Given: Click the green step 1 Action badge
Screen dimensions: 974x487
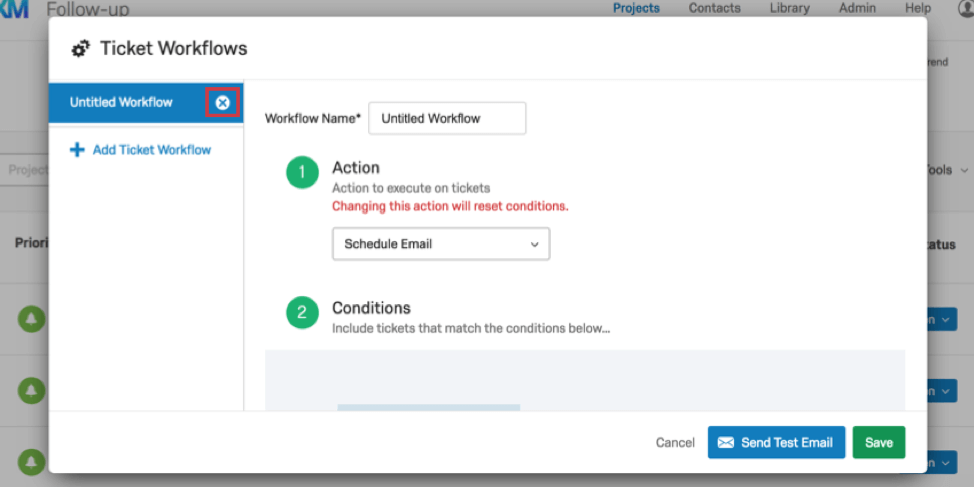Looking at the screenshot, I should [x=302, y=172].
